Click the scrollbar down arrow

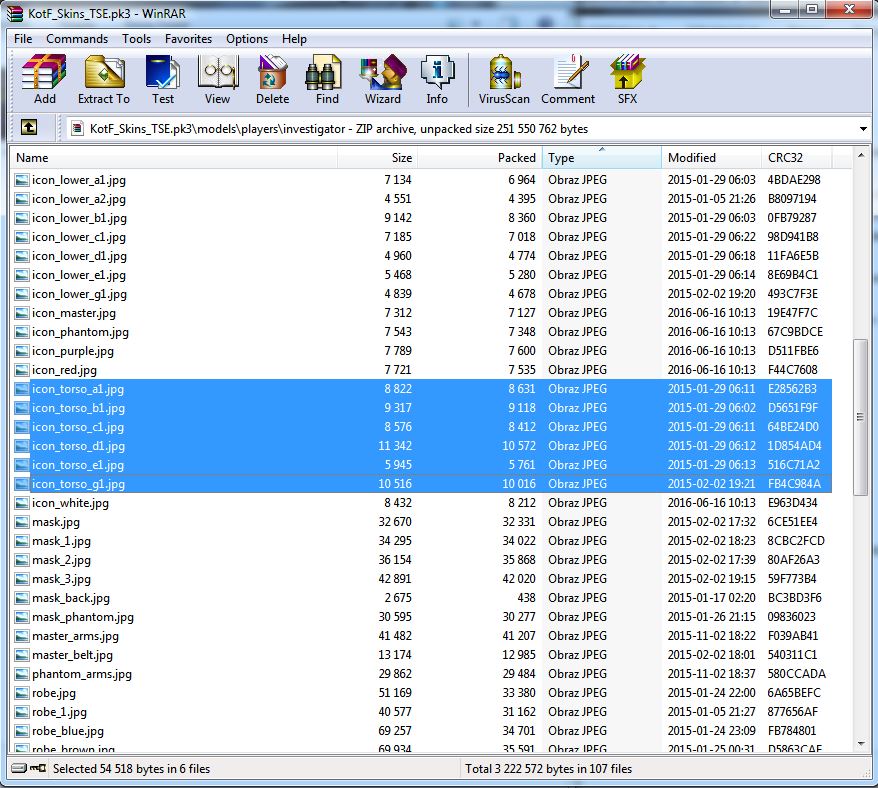860,744
